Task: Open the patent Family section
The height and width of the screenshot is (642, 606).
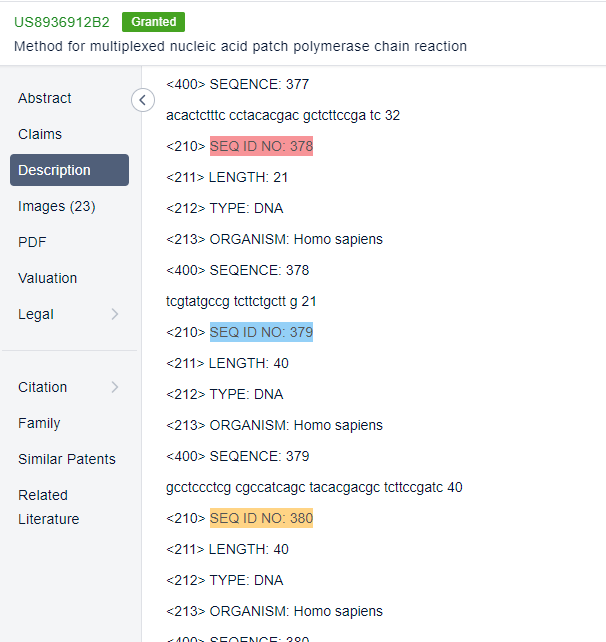Action: tap(39, 423)
